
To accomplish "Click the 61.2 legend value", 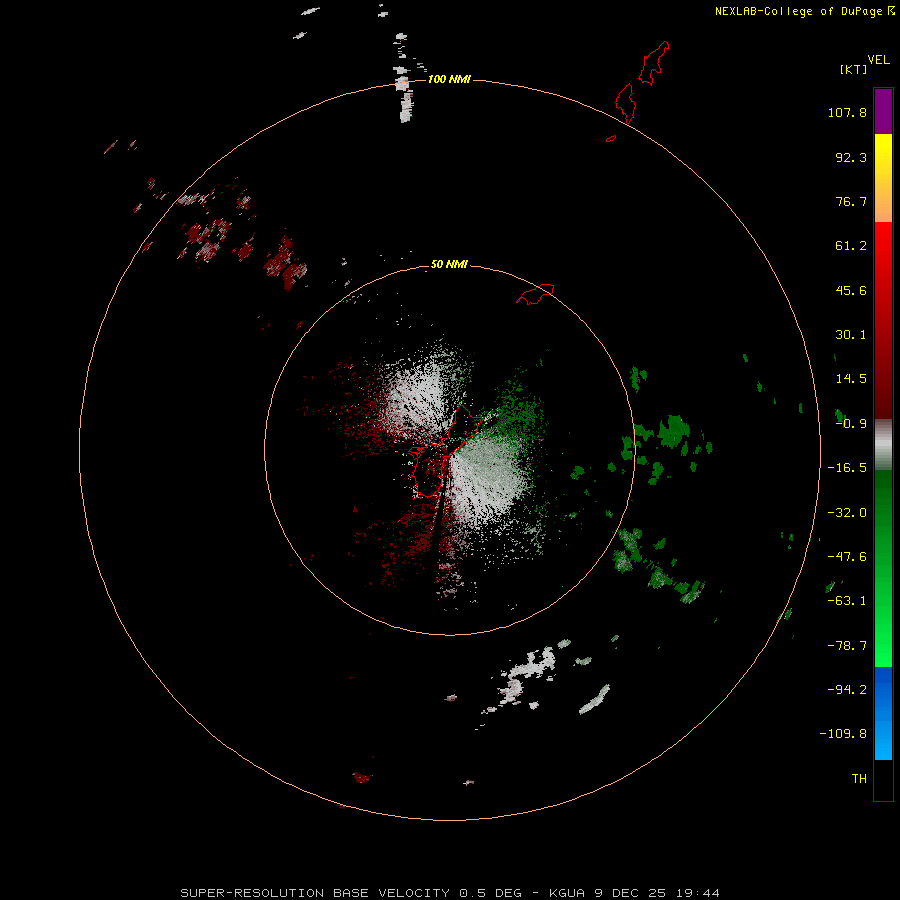I will [x=851, y=246].
